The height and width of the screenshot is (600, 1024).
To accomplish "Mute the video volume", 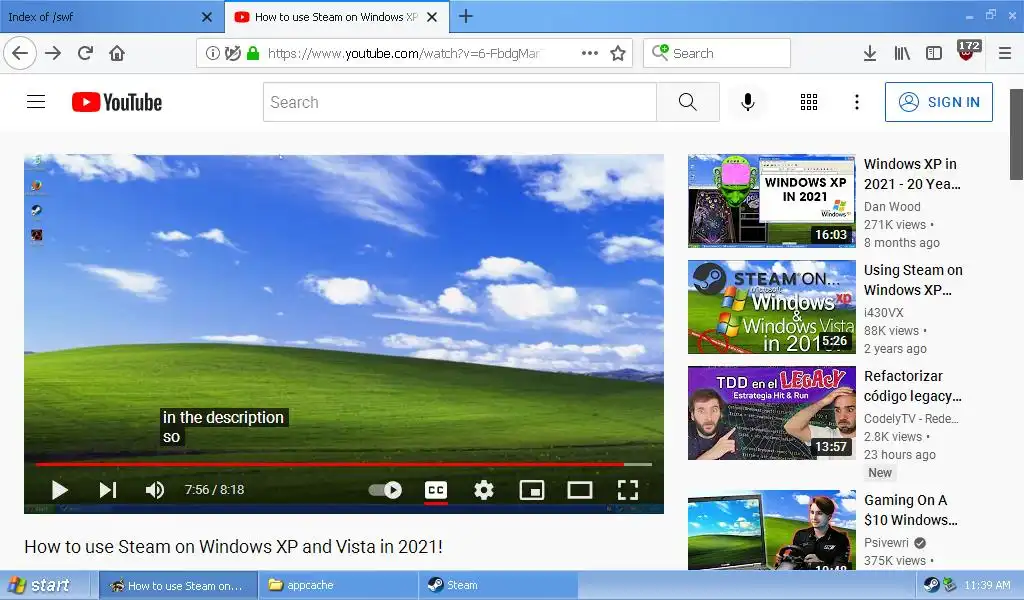I will [x=155, y=490].
